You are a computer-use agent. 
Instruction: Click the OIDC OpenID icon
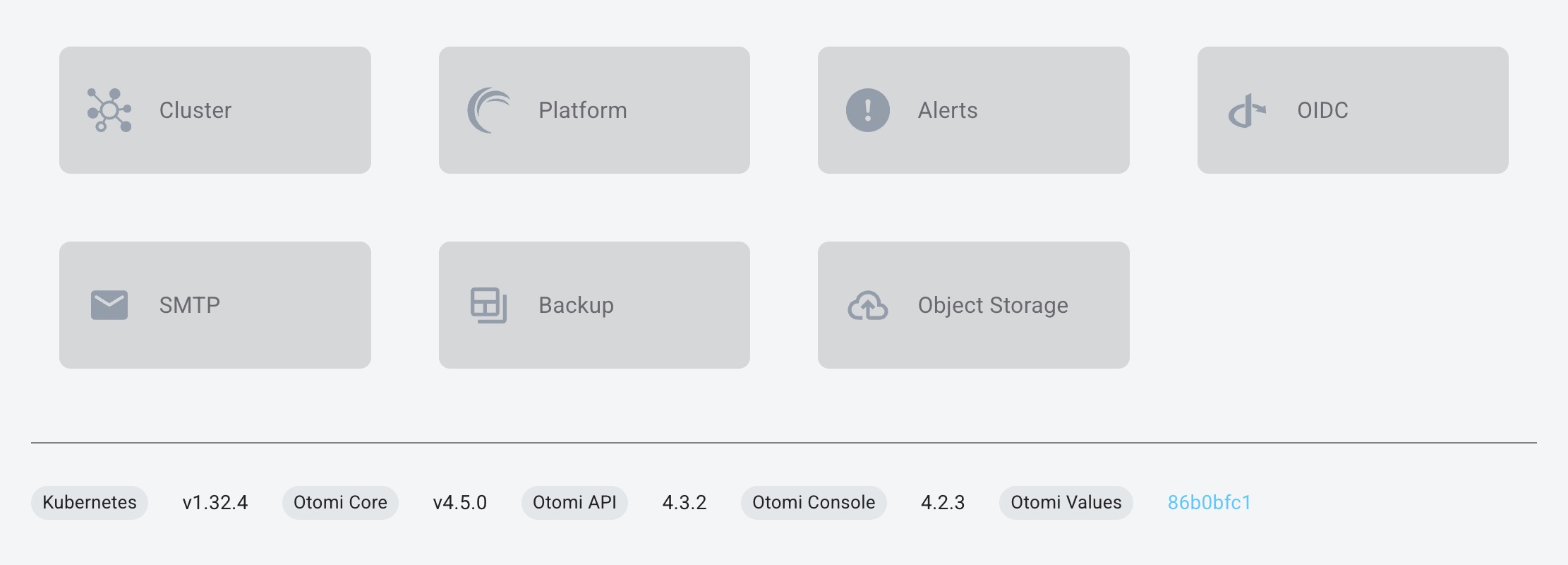coord(1247,111)
